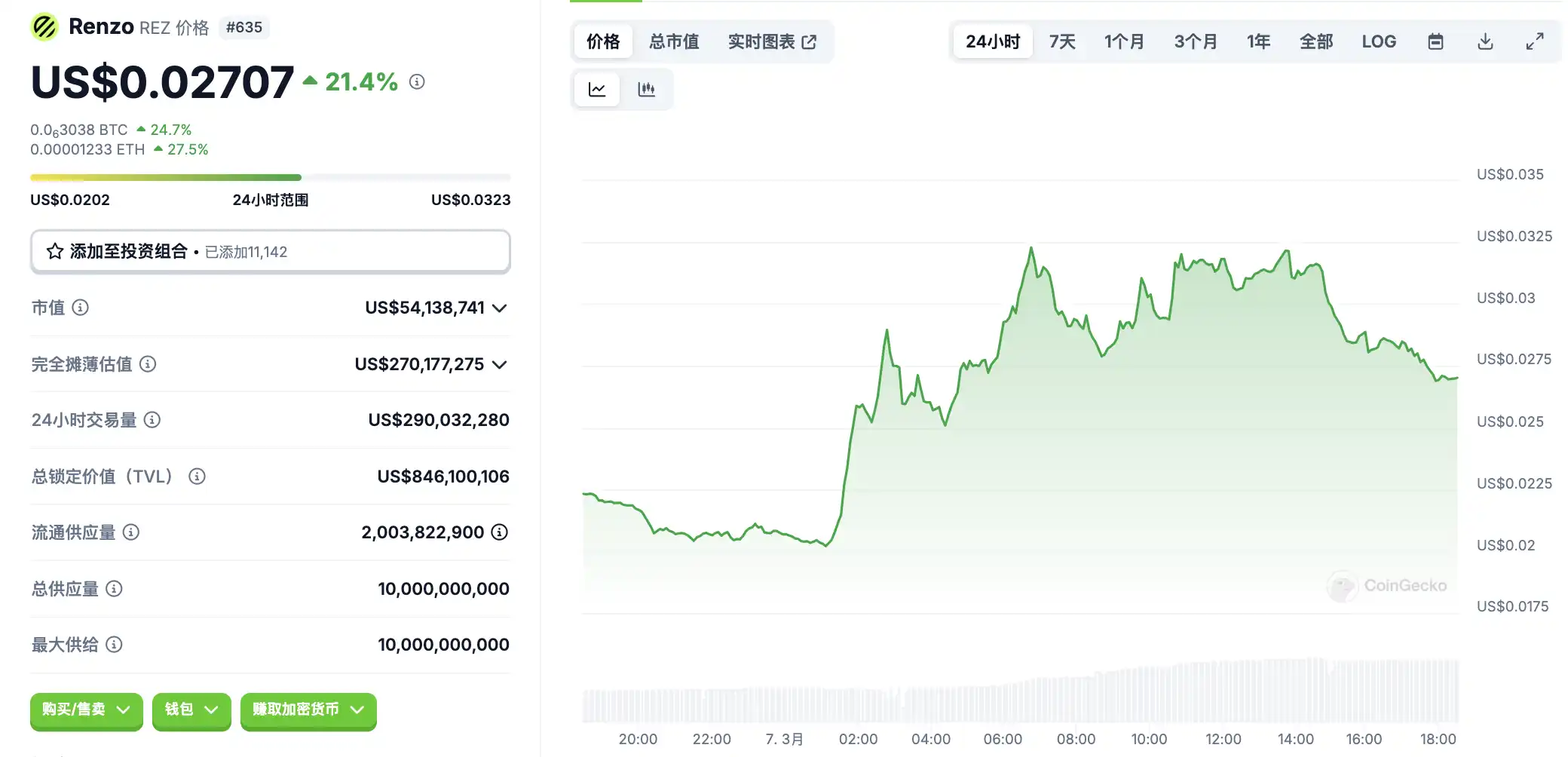Open the 购买/售卖 dropdown
The width and height of the screenshot is (1568, 757).
(x=86, y=709)
